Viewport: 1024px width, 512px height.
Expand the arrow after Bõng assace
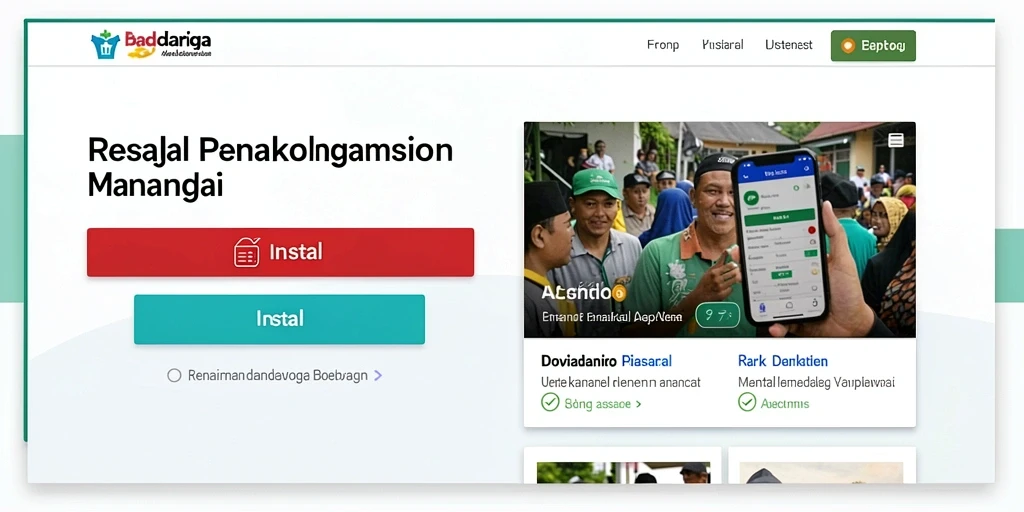coord(639,404)
